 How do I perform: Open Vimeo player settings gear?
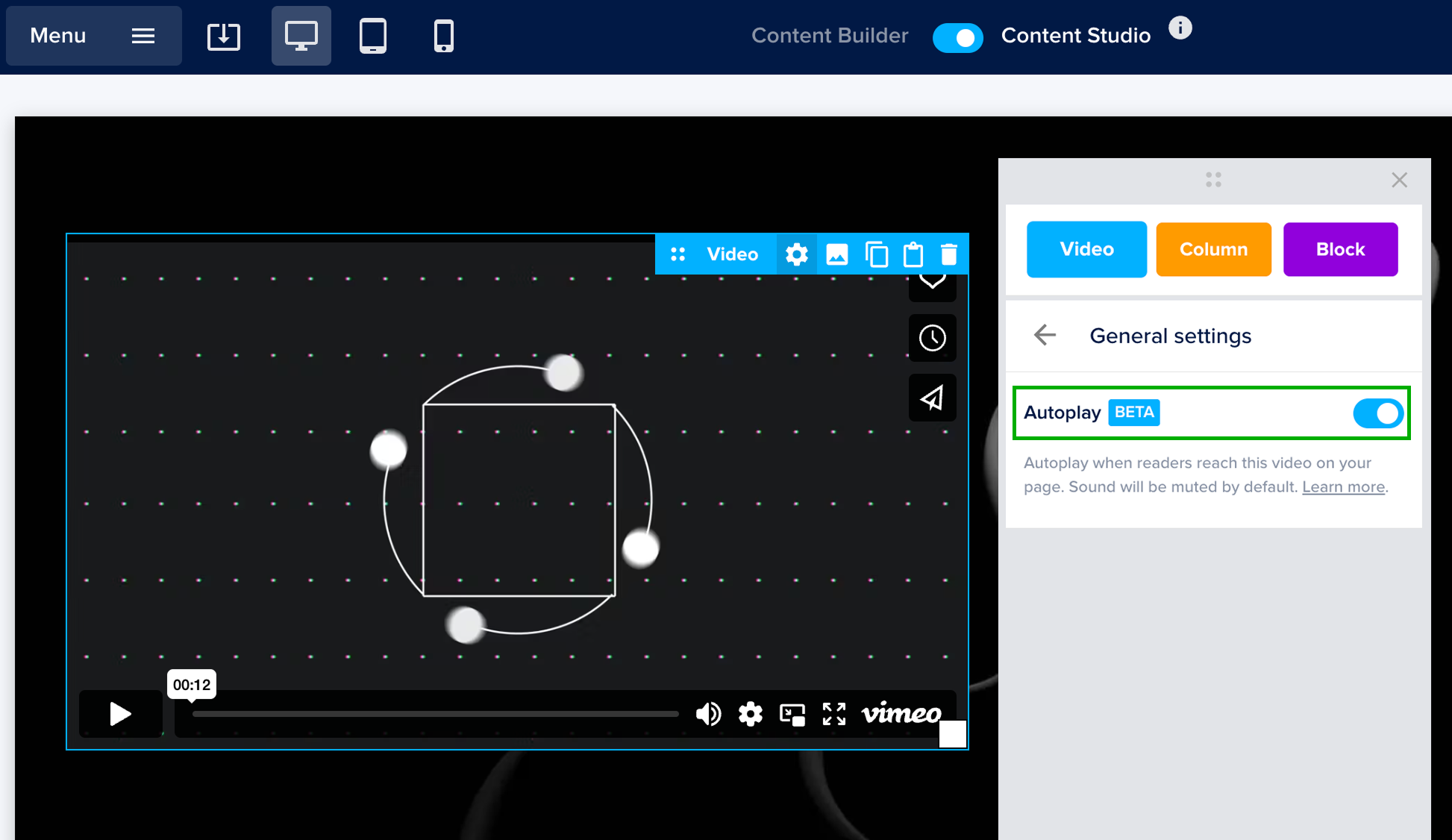point(751,714)
